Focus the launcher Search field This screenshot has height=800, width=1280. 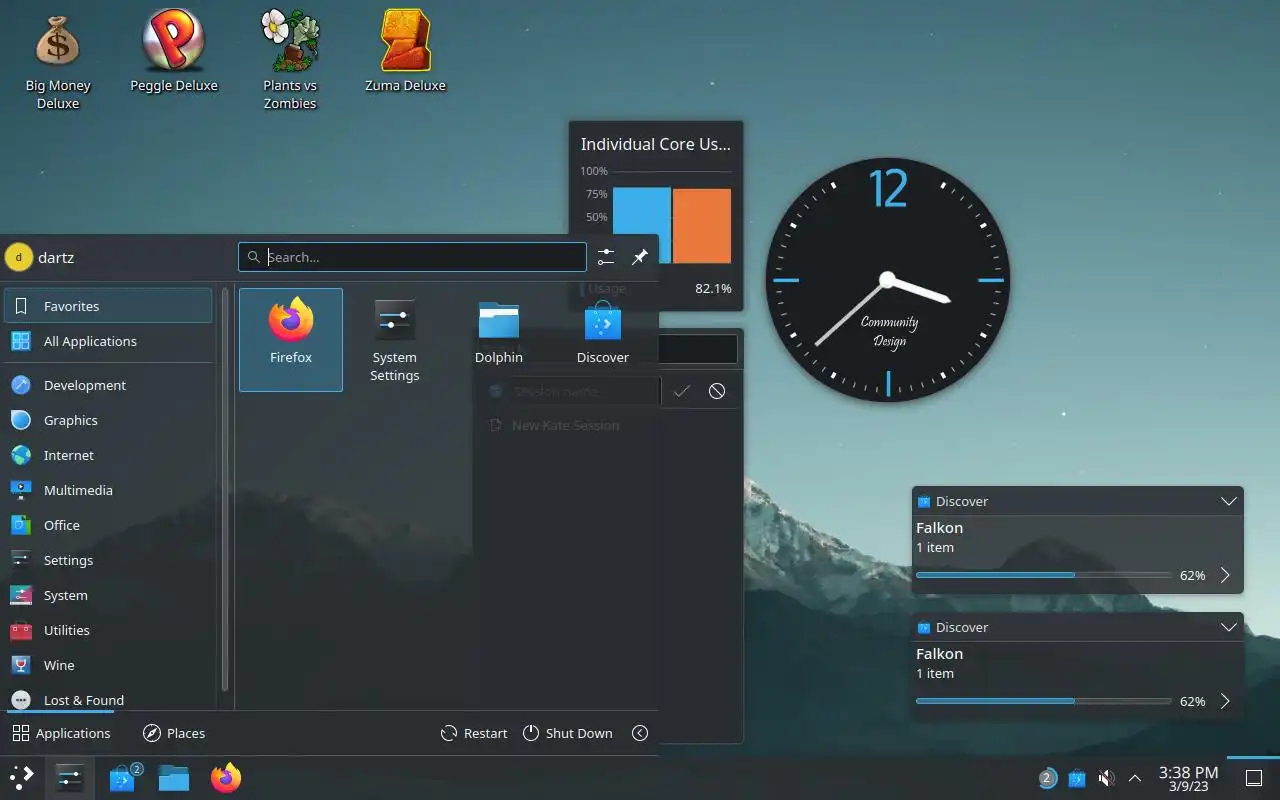click(x=412, y=257)
